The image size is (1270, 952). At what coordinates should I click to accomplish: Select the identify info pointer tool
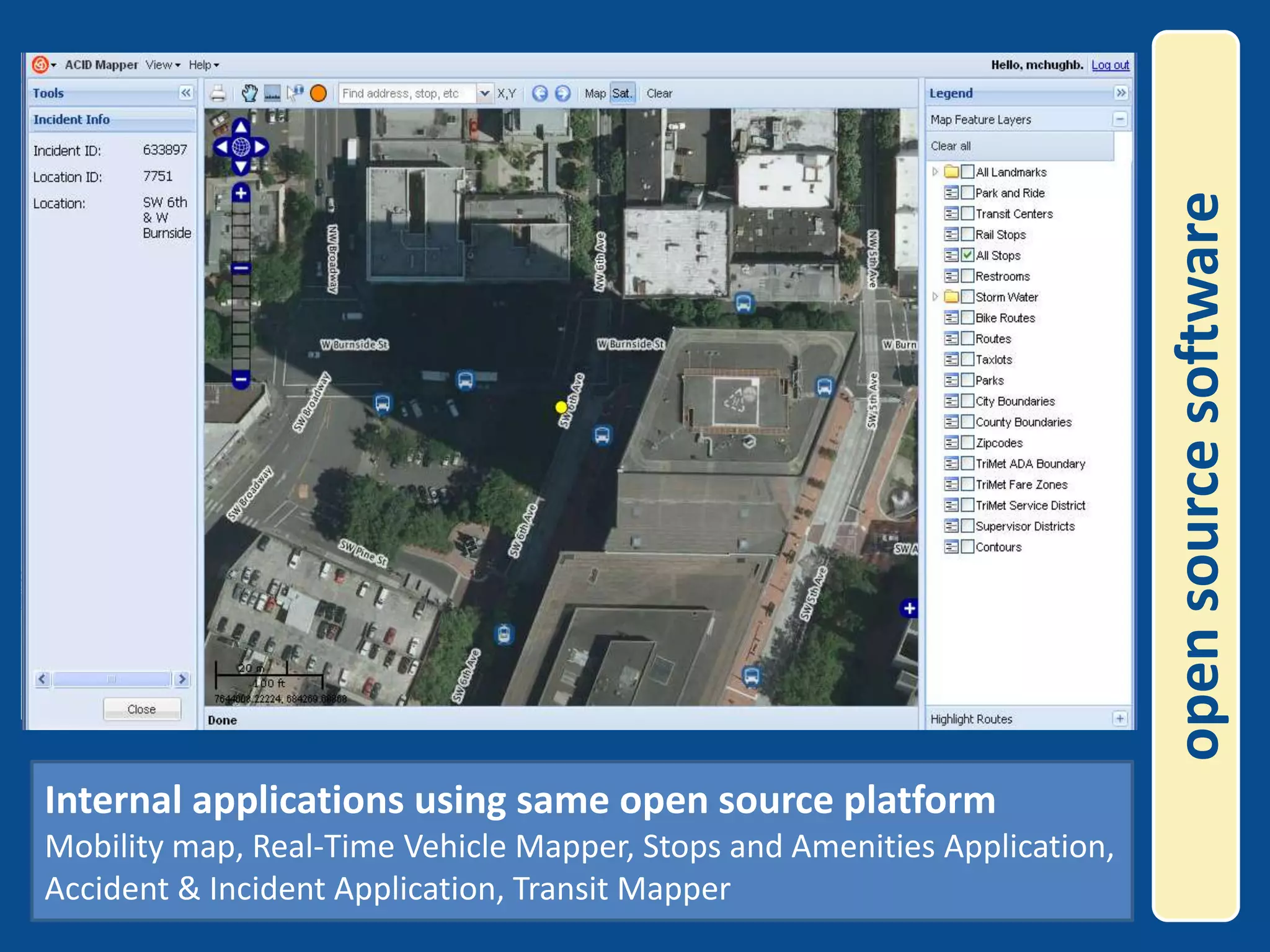pos(295,94)
